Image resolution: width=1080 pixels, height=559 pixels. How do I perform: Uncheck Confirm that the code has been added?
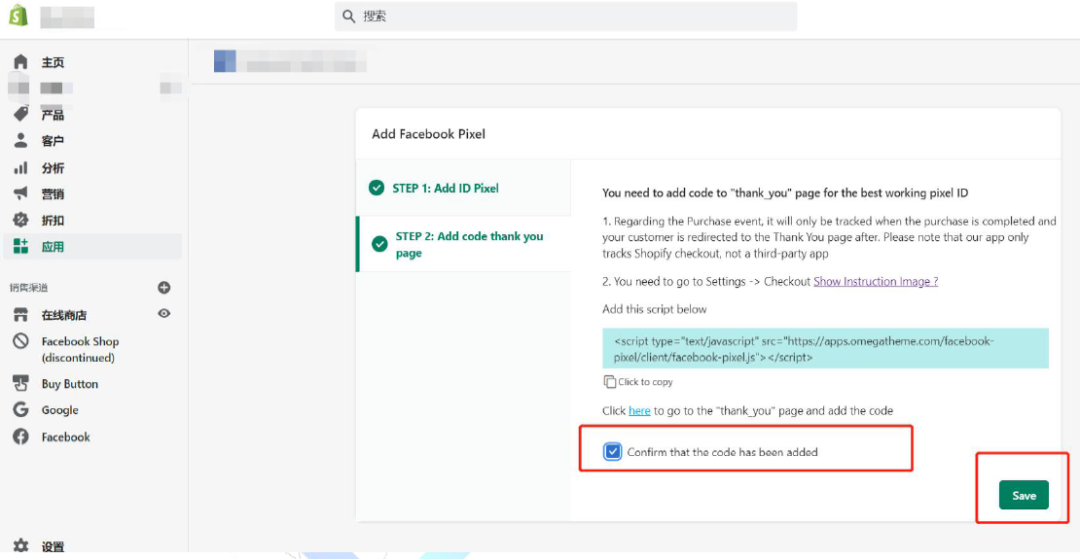[613, 452]
